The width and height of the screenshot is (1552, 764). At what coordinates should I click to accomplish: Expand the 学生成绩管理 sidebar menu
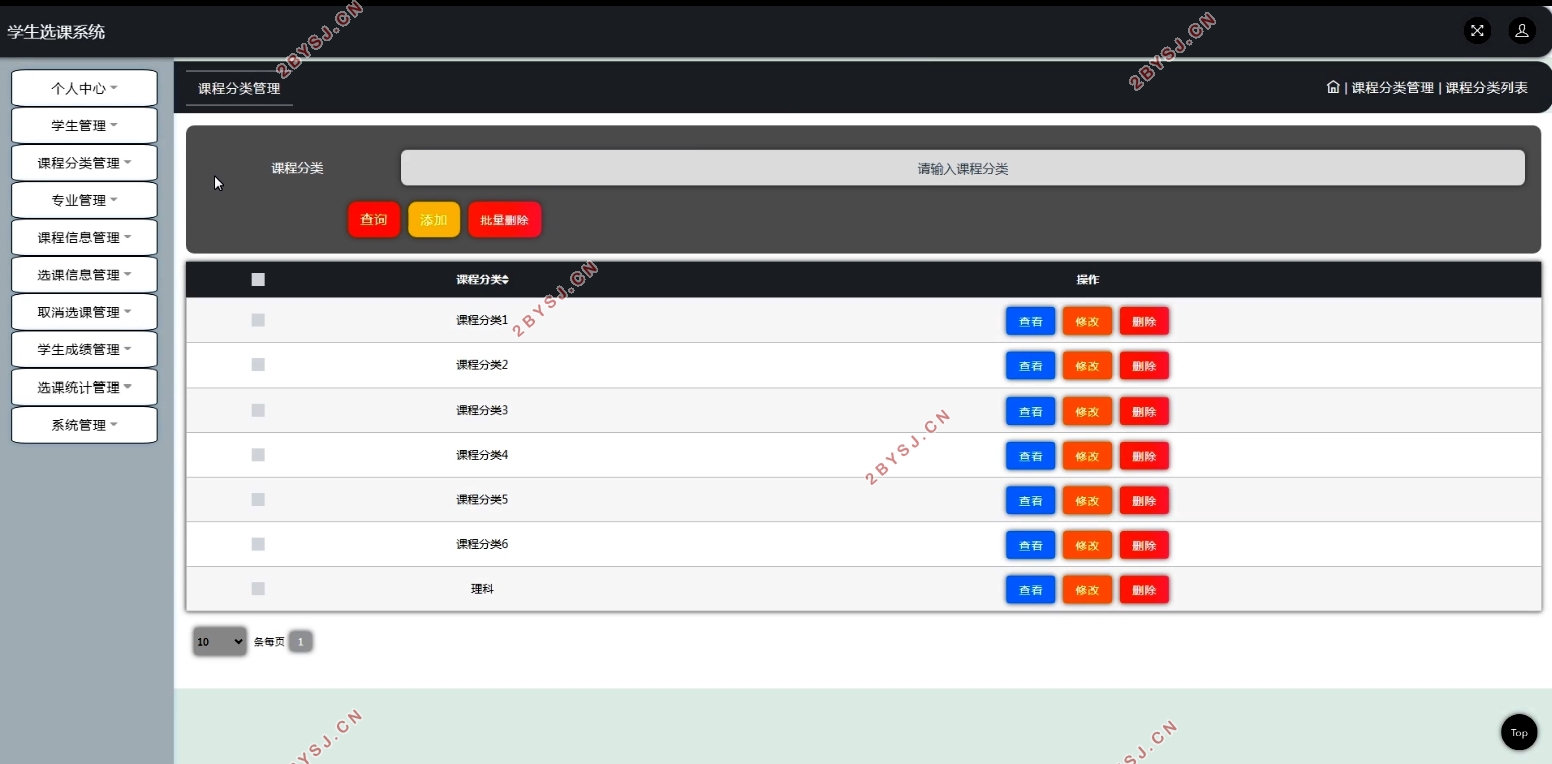click(x=84, y=349)
